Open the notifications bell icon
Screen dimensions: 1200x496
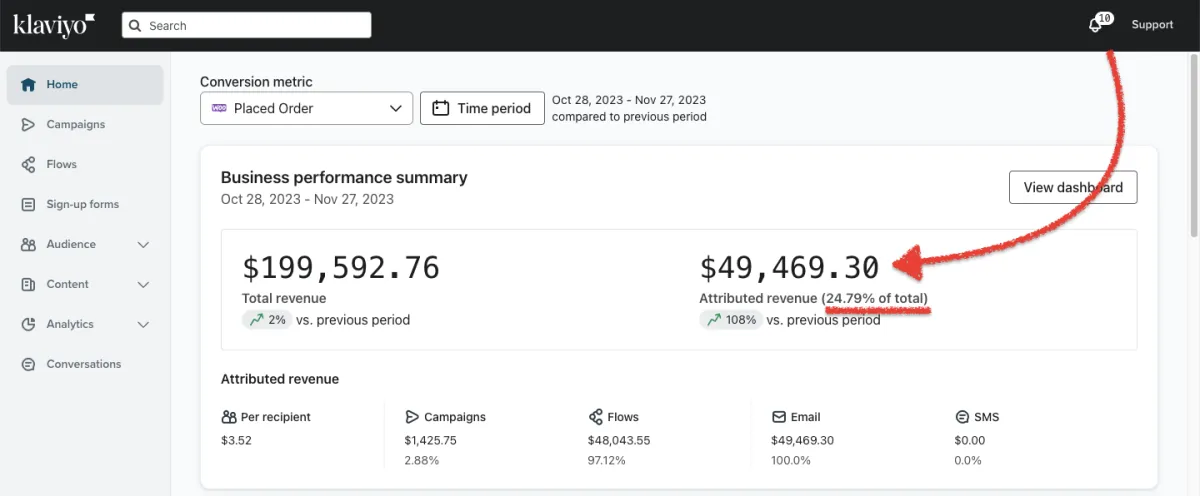click(1096, 25)
